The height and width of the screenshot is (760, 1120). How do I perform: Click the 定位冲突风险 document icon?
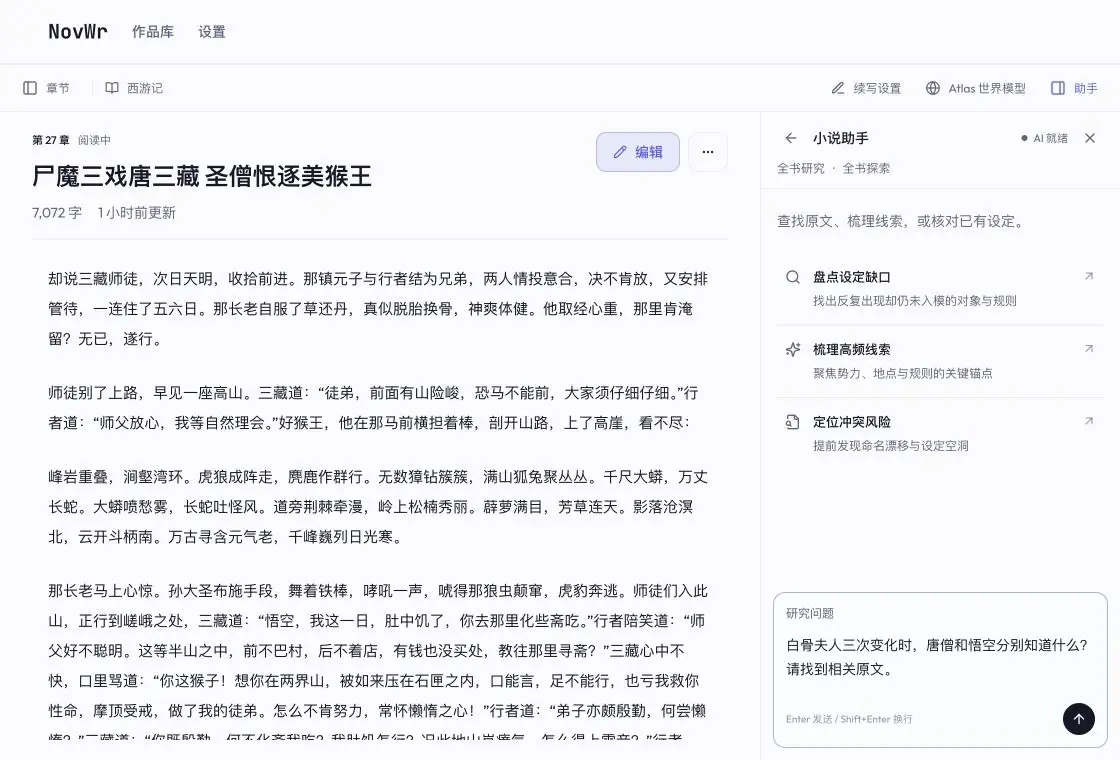[x=793, y=422]
